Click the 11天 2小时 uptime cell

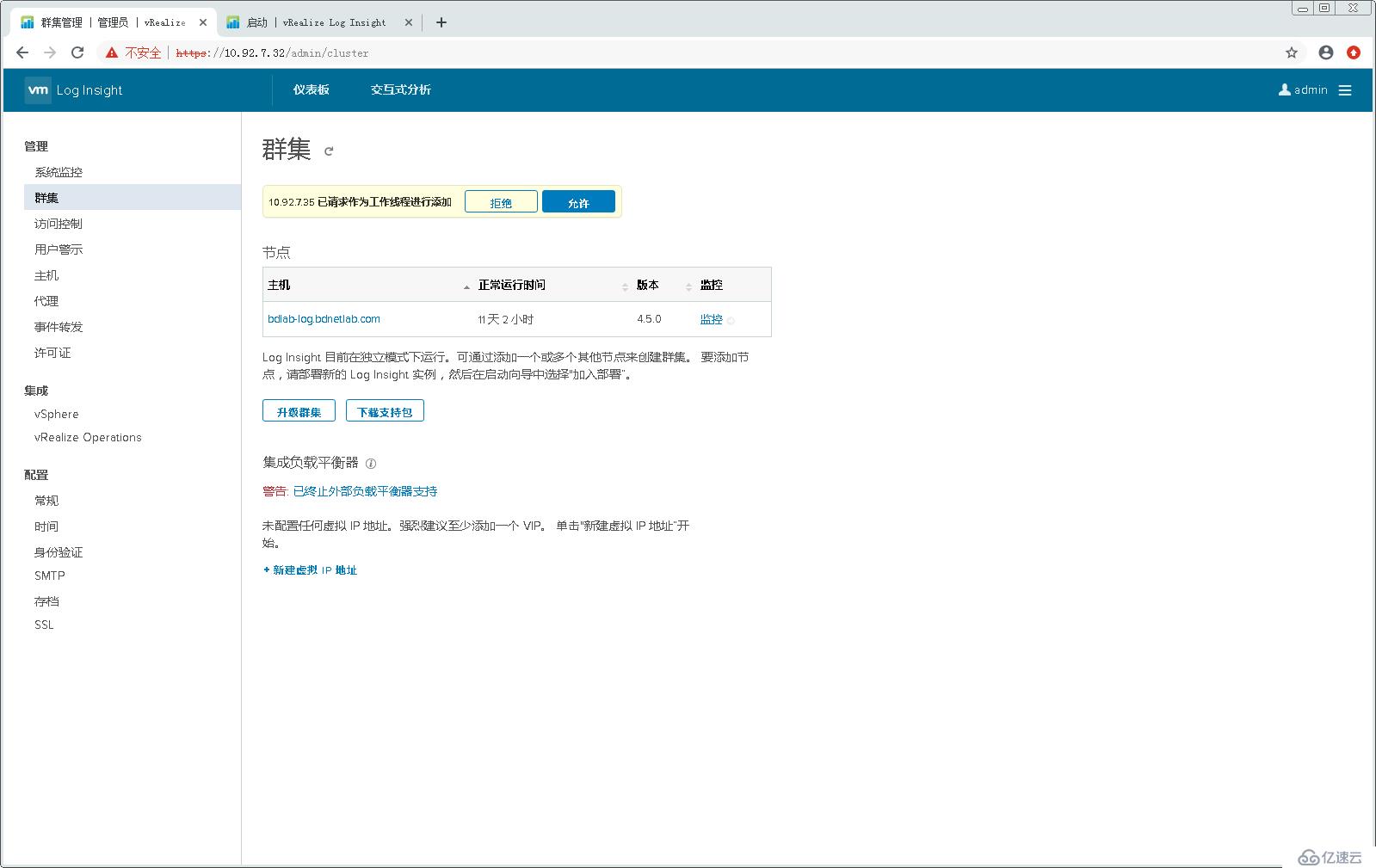tap(506, 319)
